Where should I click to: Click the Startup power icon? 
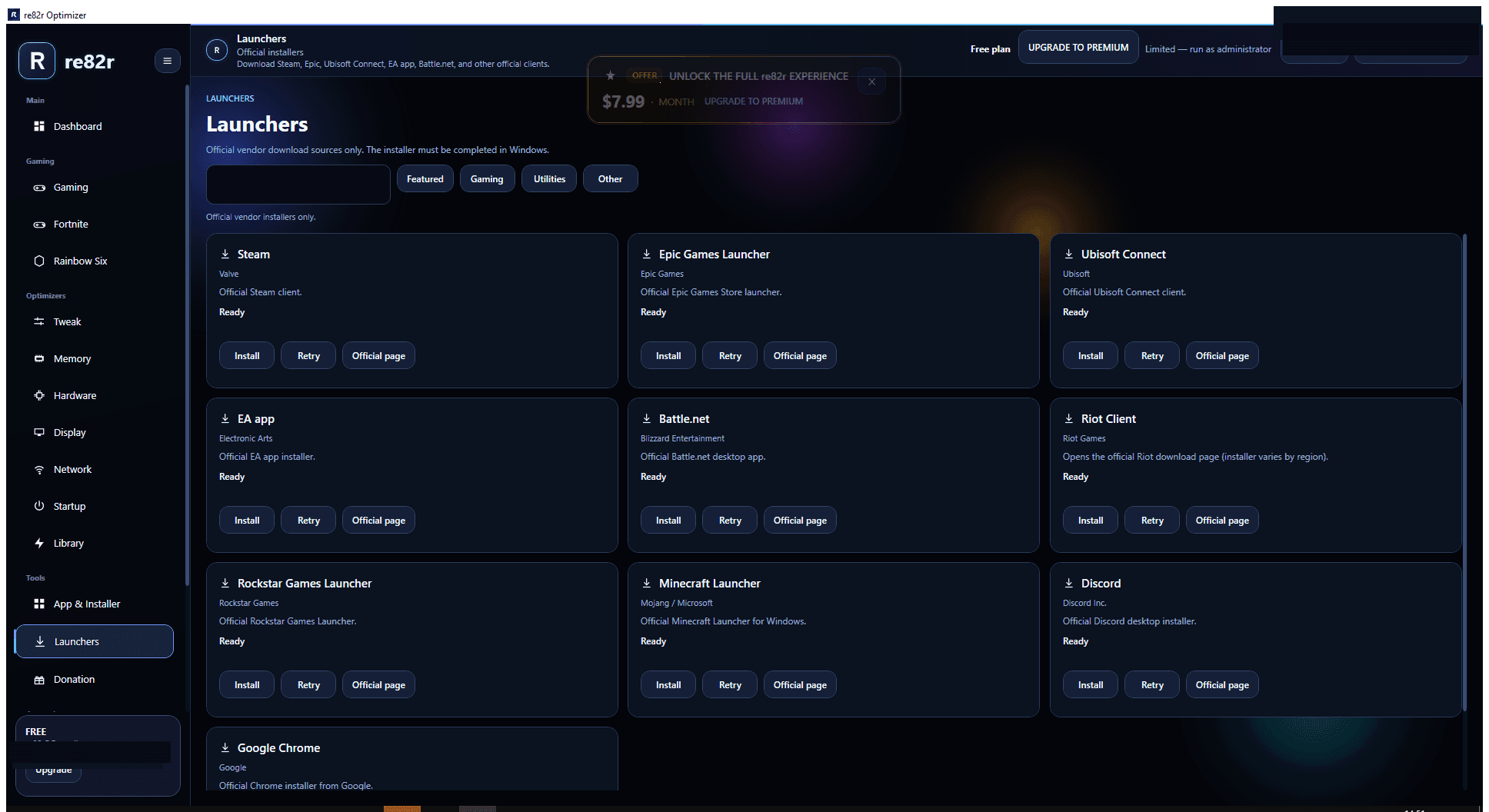pyautogui.click(x=39, y=506)
